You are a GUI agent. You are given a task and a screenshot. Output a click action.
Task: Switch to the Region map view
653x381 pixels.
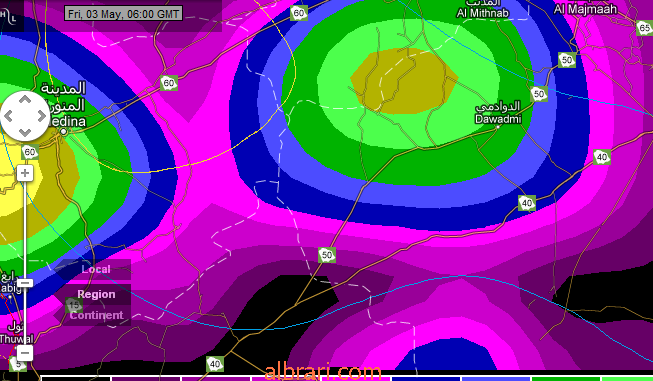pyautogui.click(x=96, y=294)
